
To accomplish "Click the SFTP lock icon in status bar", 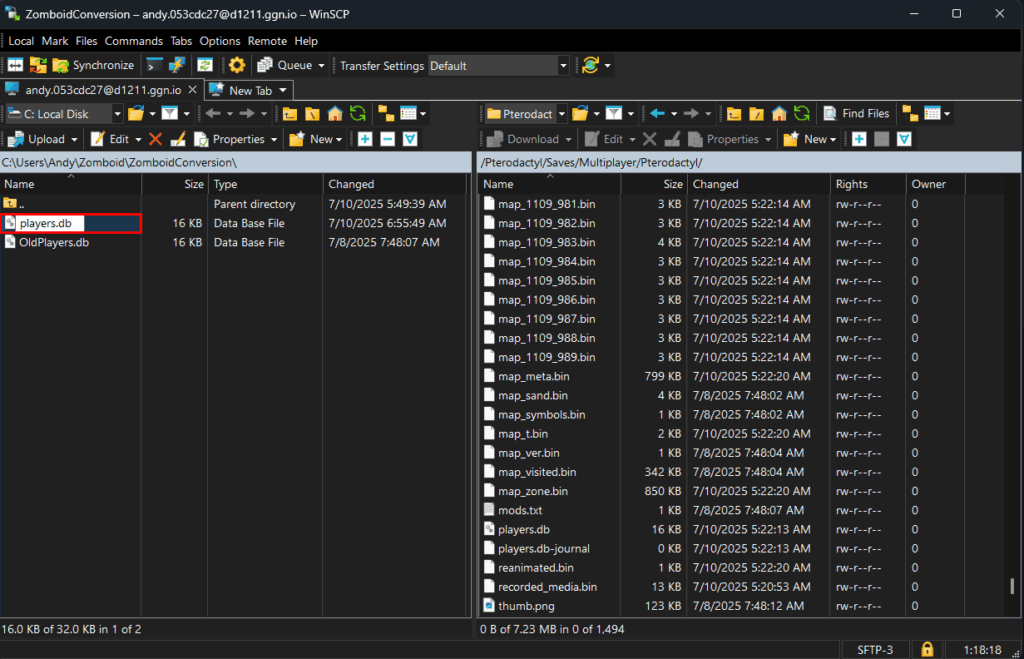I will coord(927,649).
